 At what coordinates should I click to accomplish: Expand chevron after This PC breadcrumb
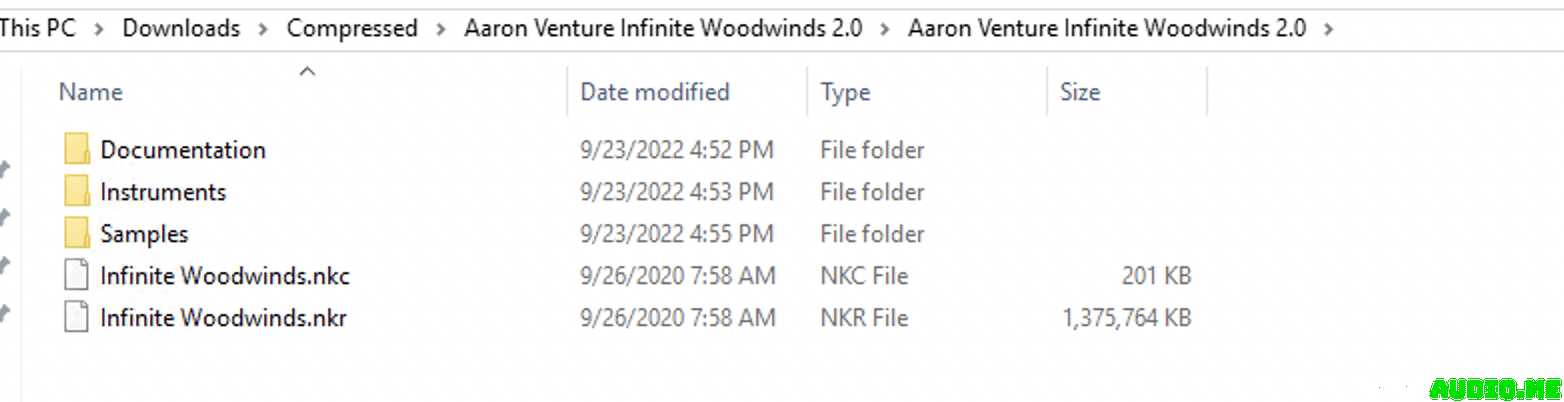tap(99, 29)
